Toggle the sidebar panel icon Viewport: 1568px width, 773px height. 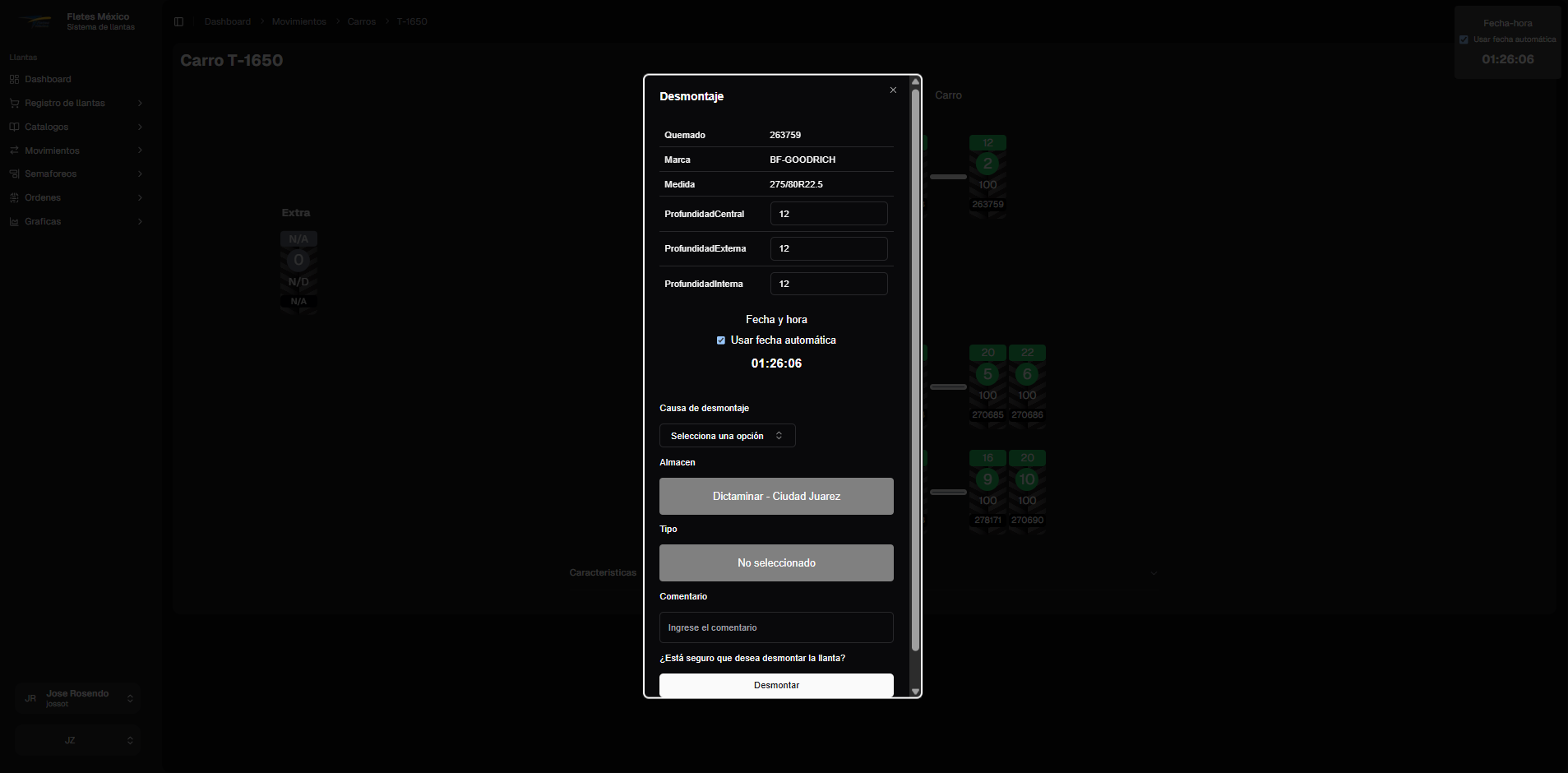pos(178,21)
